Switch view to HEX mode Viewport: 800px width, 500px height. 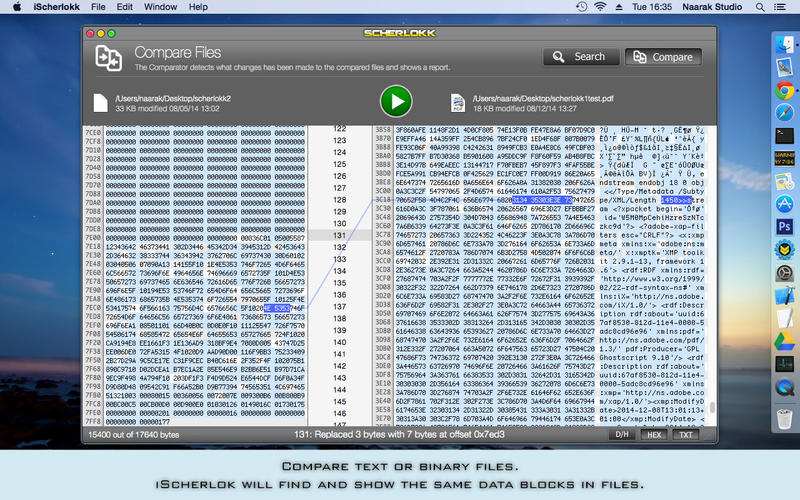point(654,435)
